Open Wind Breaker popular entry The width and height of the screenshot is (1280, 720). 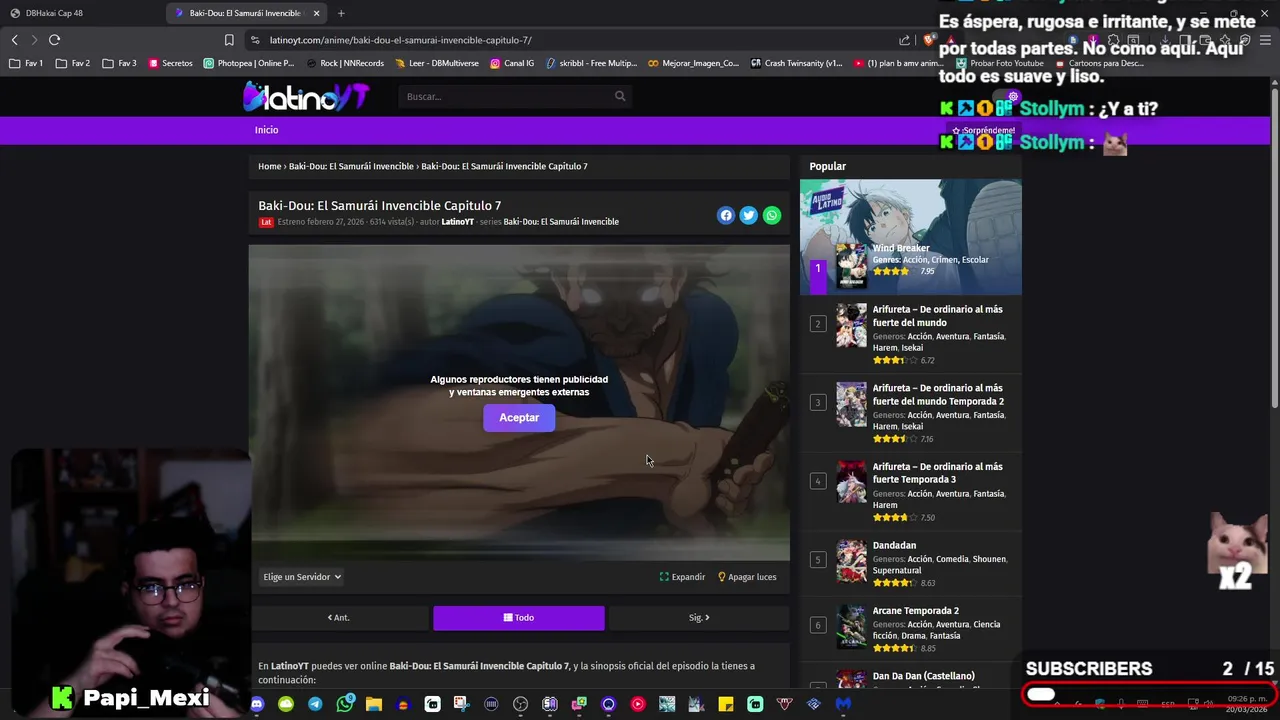click(901, 248)
